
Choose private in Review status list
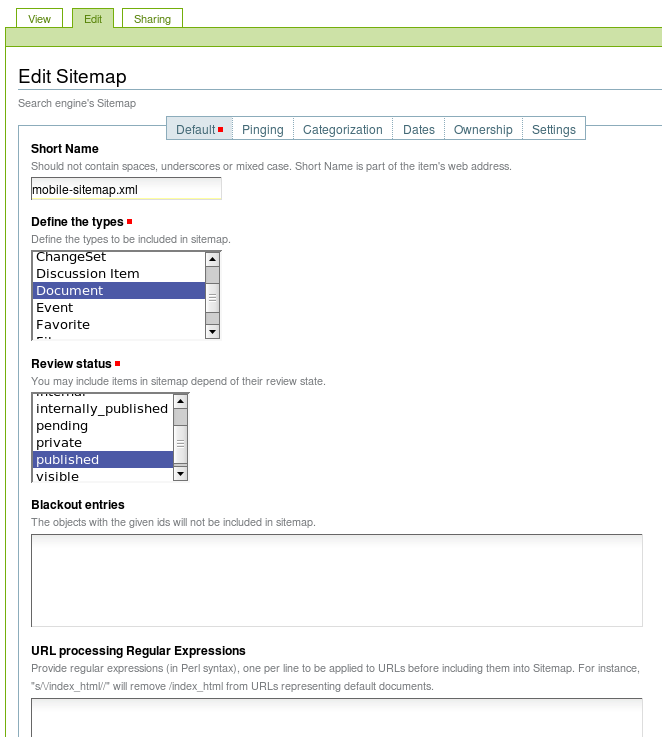click(59, 443)
